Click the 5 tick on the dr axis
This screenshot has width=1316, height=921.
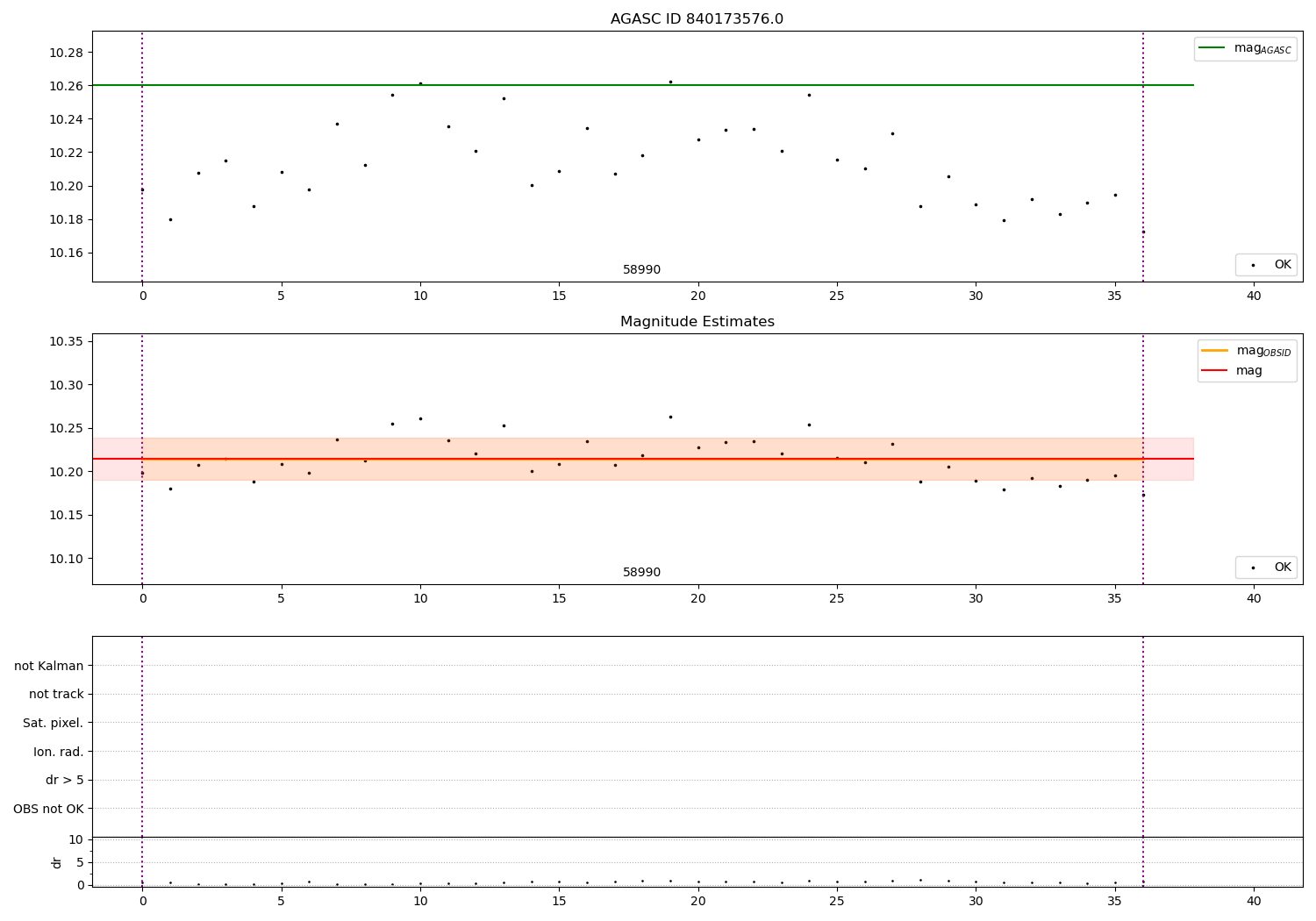[x=80, y=862]
